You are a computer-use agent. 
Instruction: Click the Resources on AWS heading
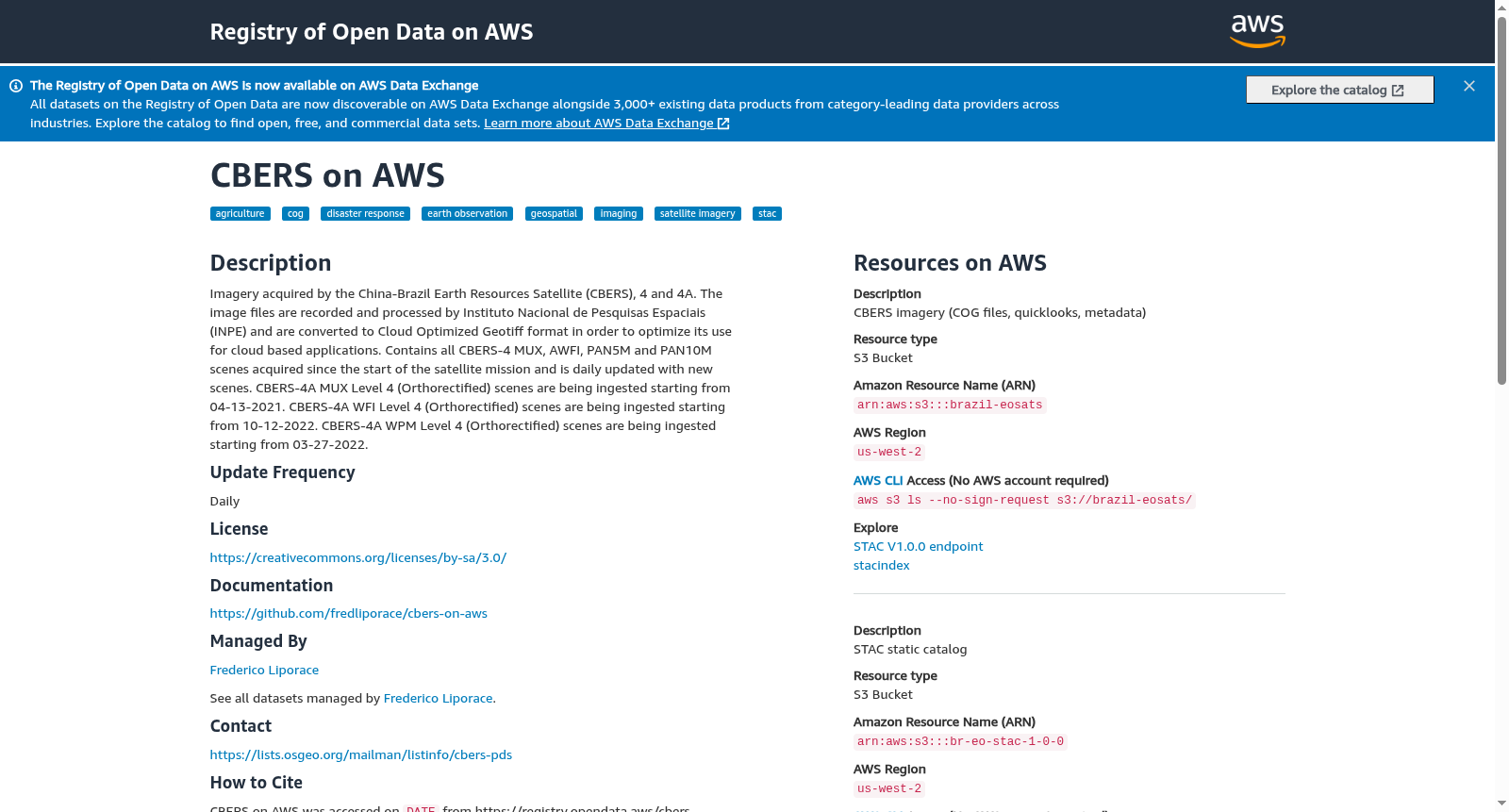(x=950, y=263)
